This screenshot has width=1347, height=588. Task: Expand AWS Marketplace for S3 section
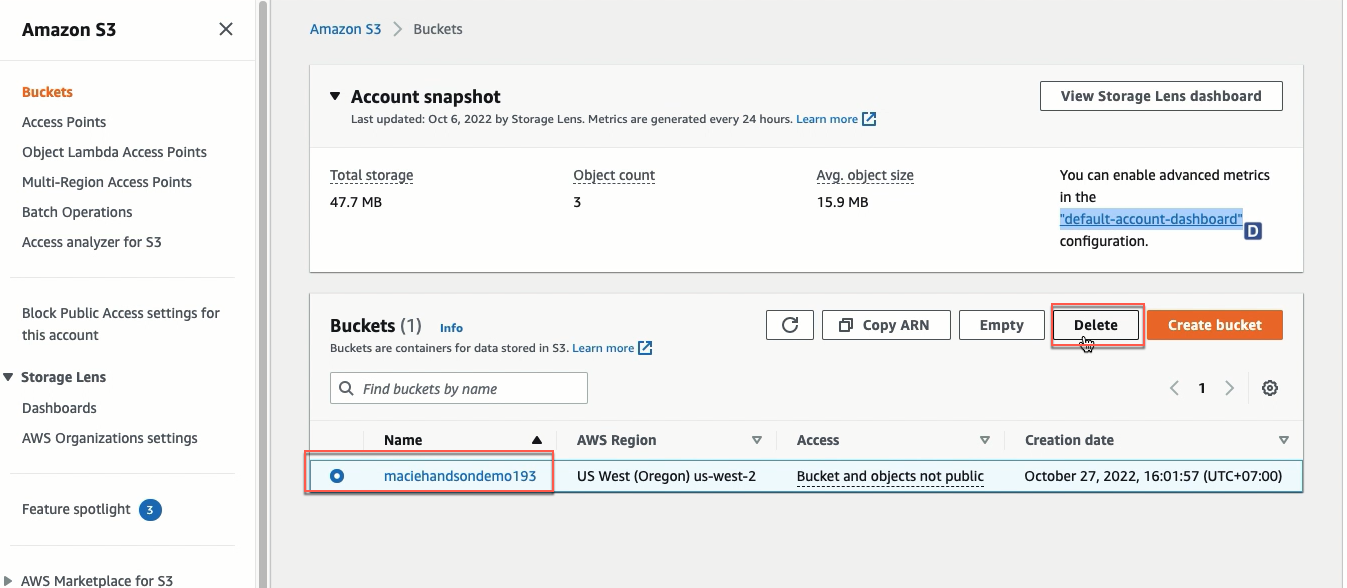(x=9, y=580)
